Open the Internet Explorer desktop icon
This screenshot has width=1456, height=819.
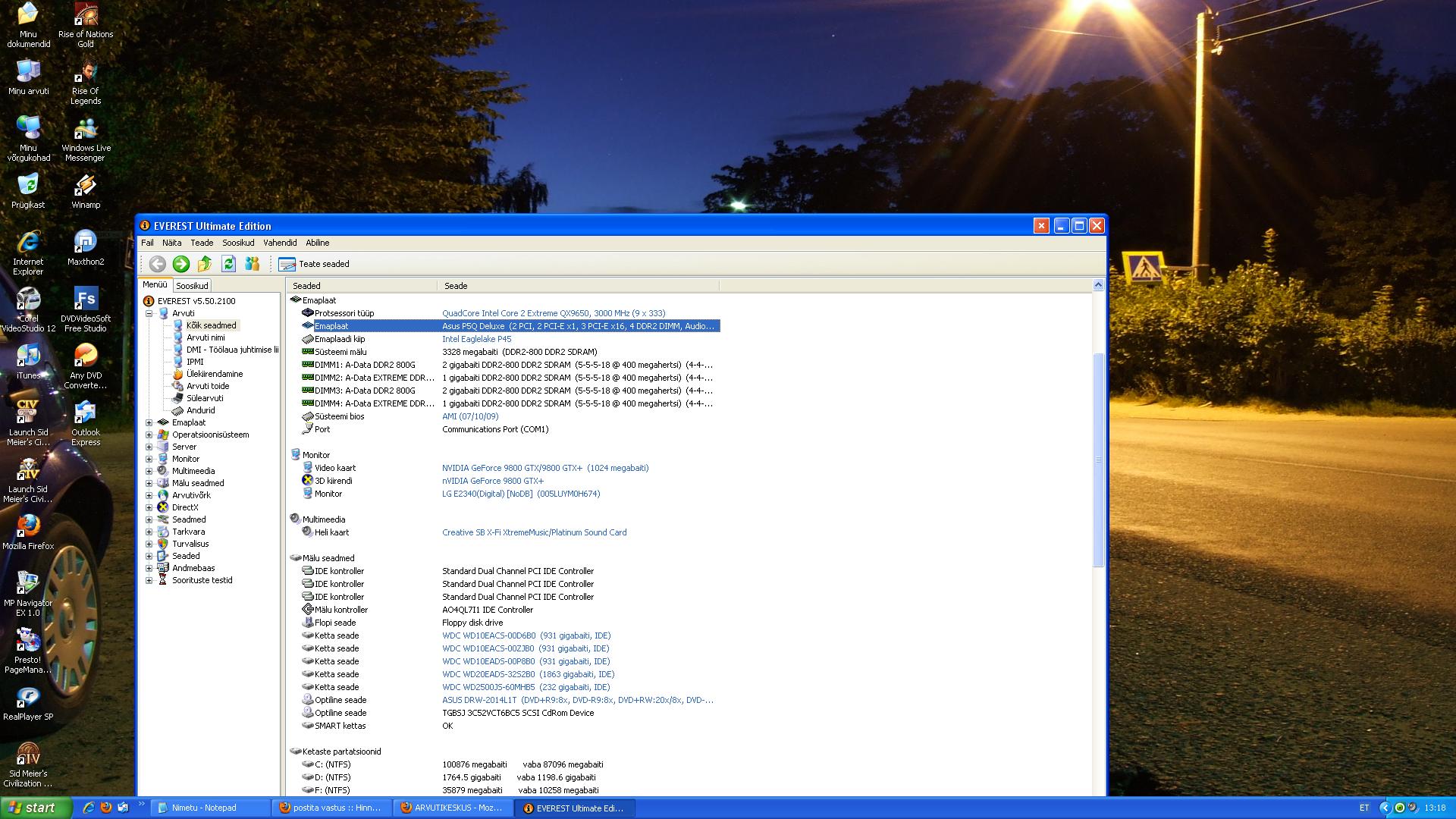pos(28,253)
